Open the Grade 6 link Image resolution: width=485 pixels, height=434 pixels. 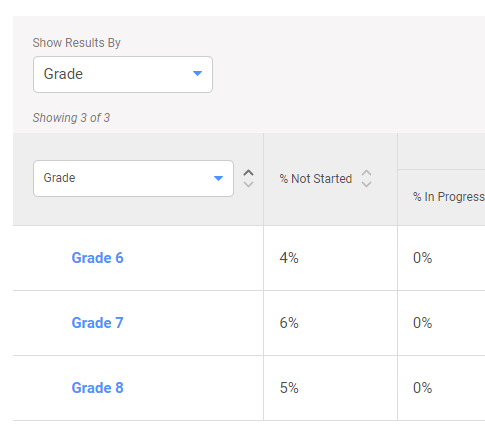97,258
